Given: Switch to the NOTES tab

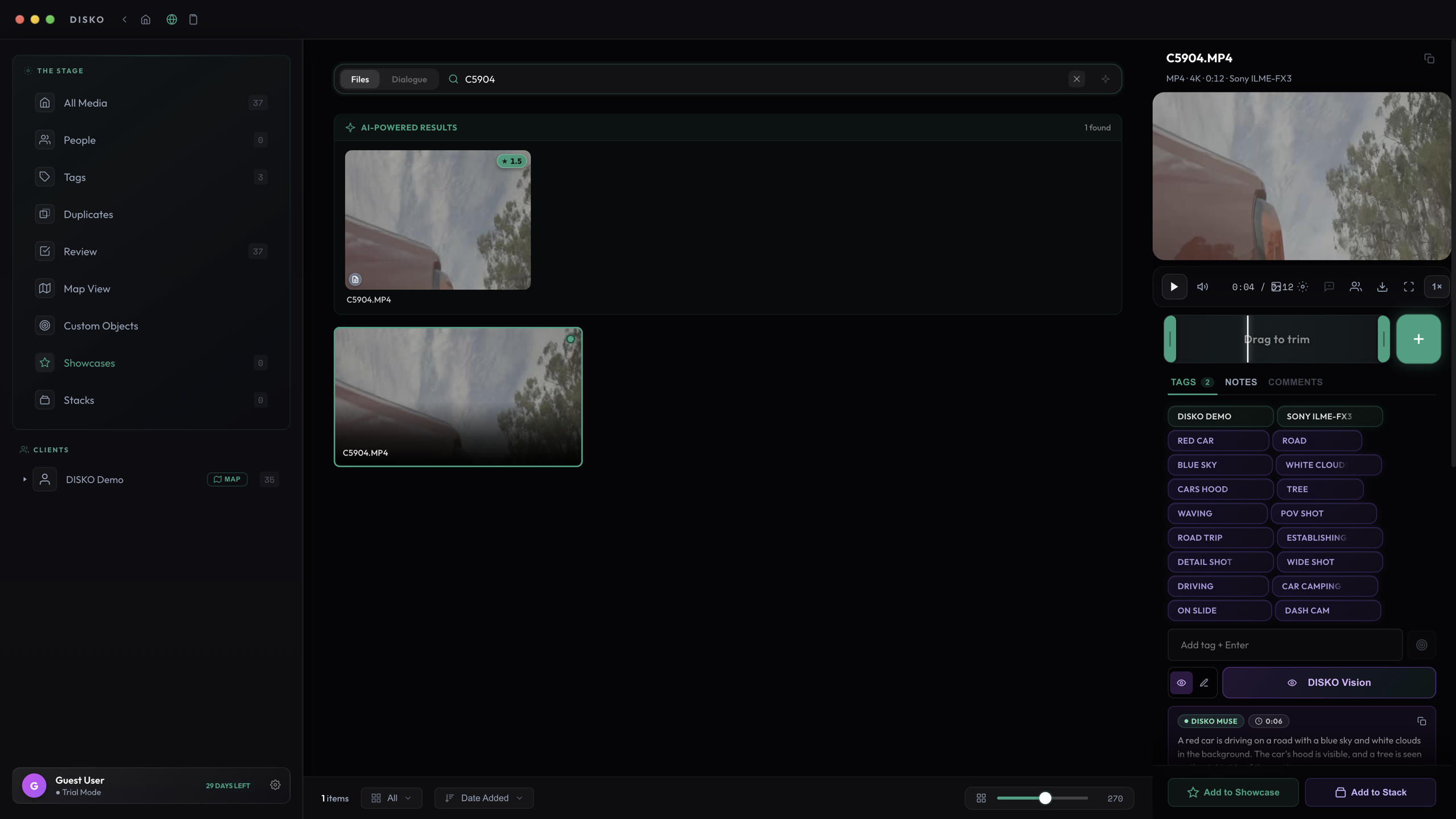Looking at the screenshot, I should [1241, 382].
